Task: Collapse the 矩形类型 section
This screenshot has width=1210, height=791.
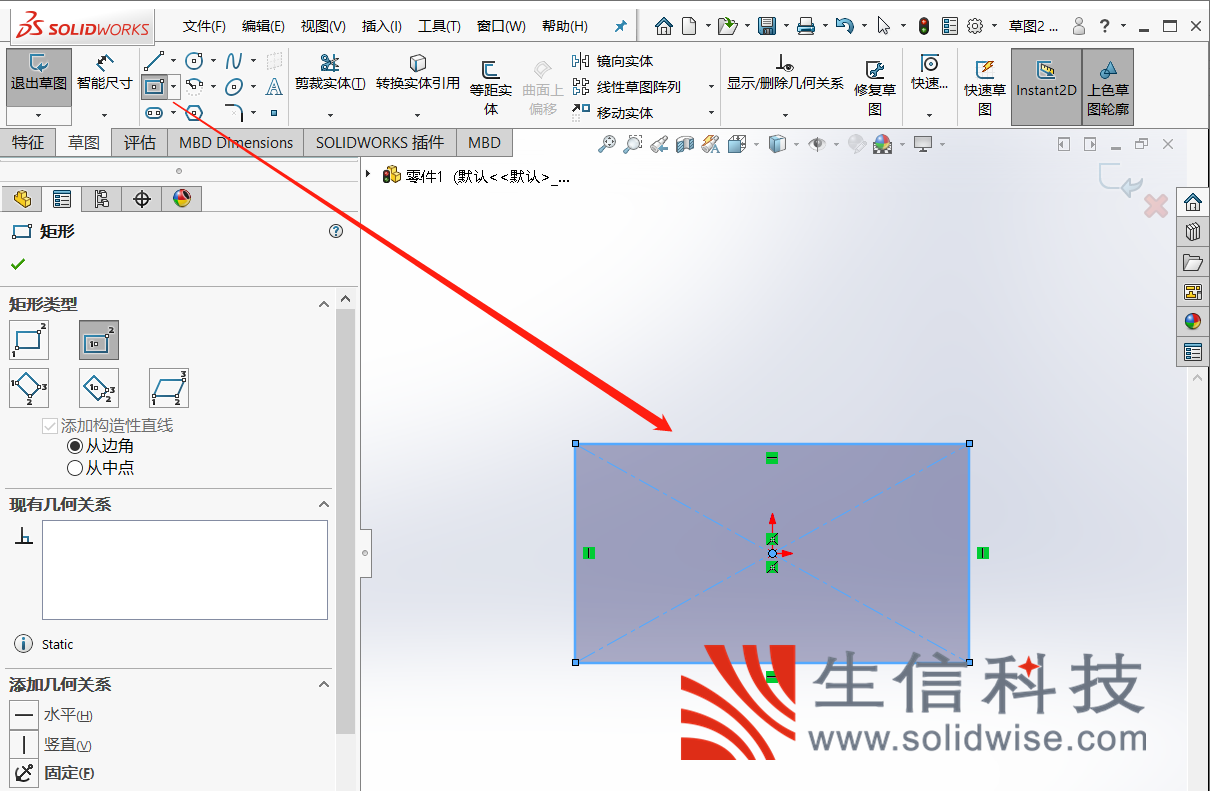Action: coord(324,304)
